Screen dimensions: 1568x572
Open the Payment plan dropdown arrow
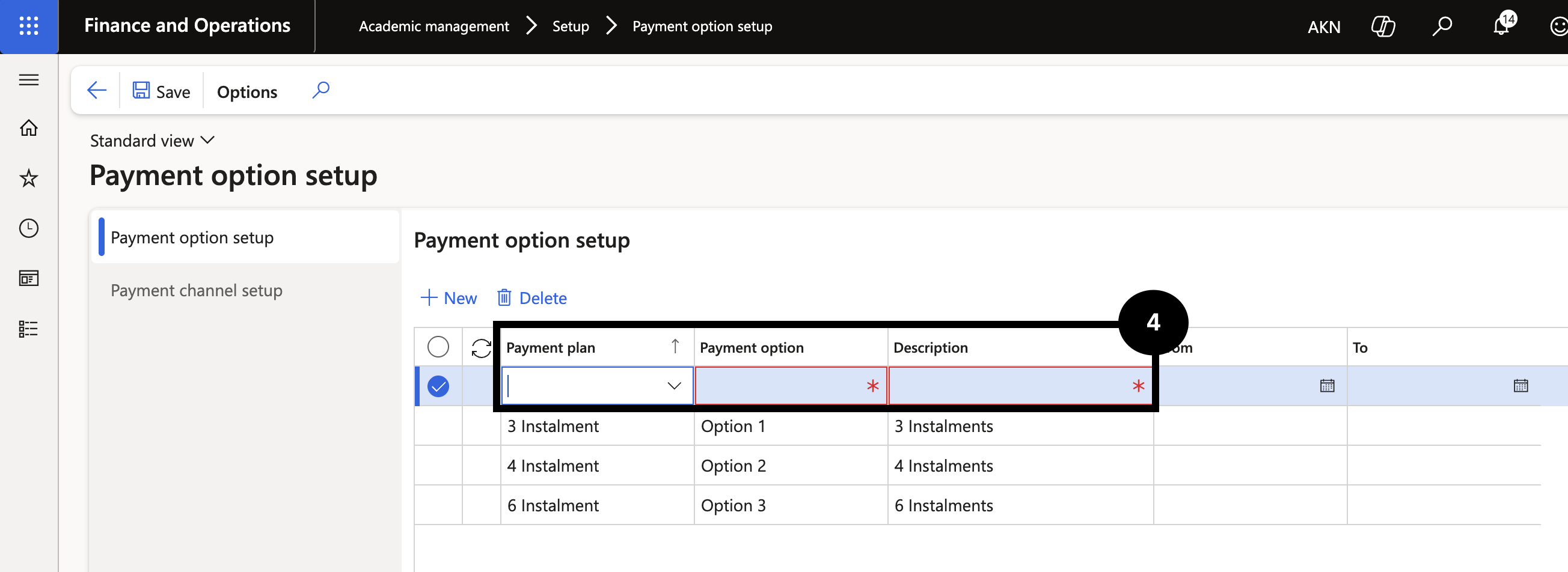point(674,386)
